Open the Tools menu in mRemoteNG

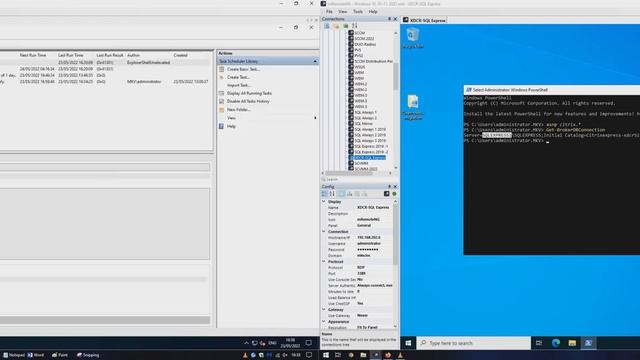[358, 11]
